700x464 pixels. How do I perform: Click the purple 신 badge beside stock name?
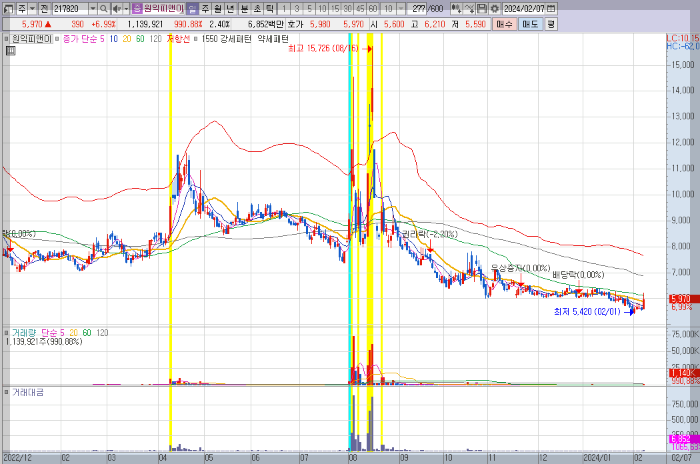coord(138,8)
